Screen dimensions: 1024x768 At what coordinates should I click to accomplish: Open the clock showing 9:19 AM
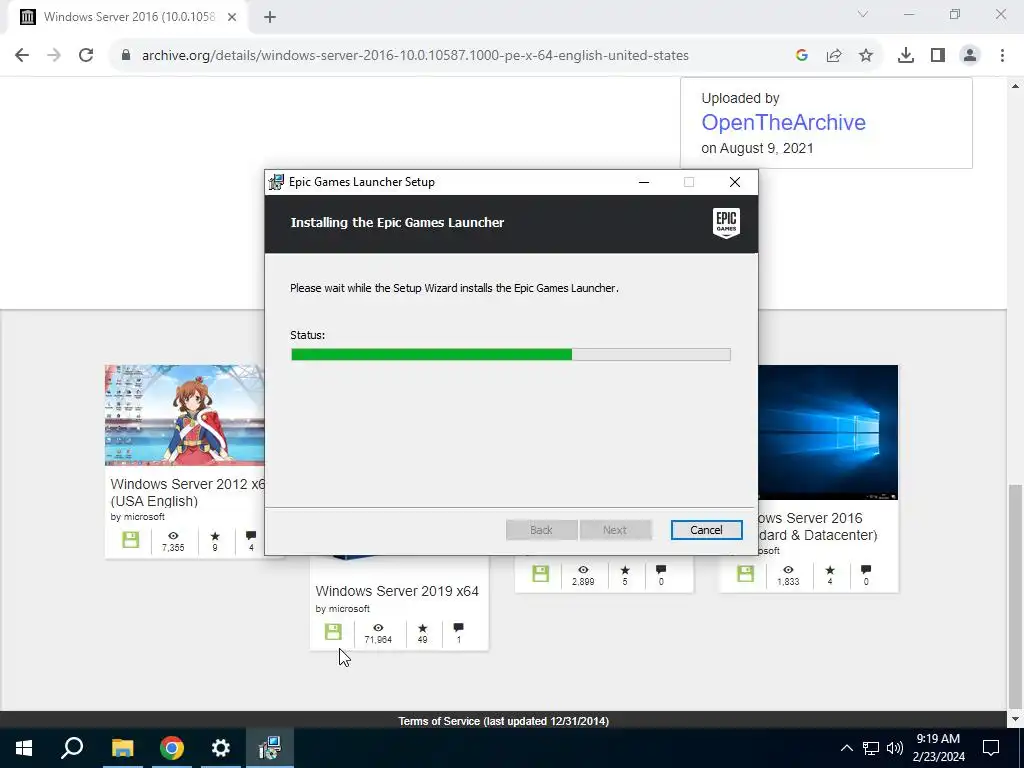tap(938, 748)
